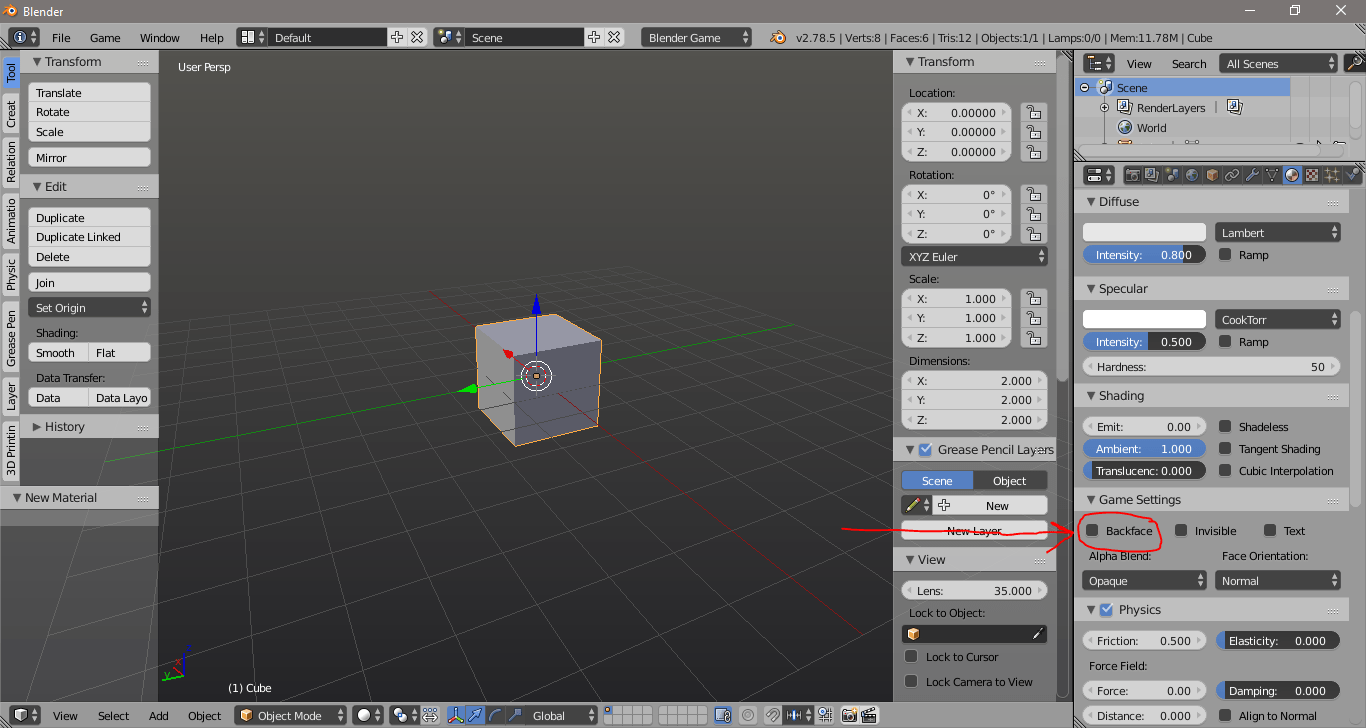The height and width of the screenshot is (728, 1366).
Task: Open the Texture properties tab
Action: click(x=1310, y=174)
